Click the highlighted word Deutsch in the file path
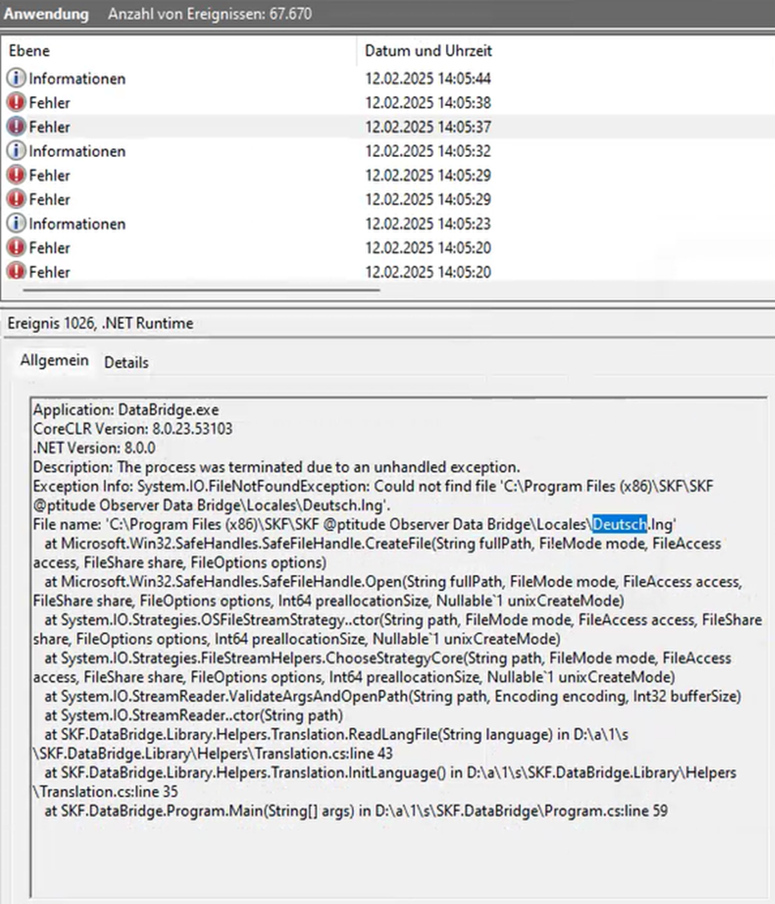The image size is (775, 904). click(618, 524)
